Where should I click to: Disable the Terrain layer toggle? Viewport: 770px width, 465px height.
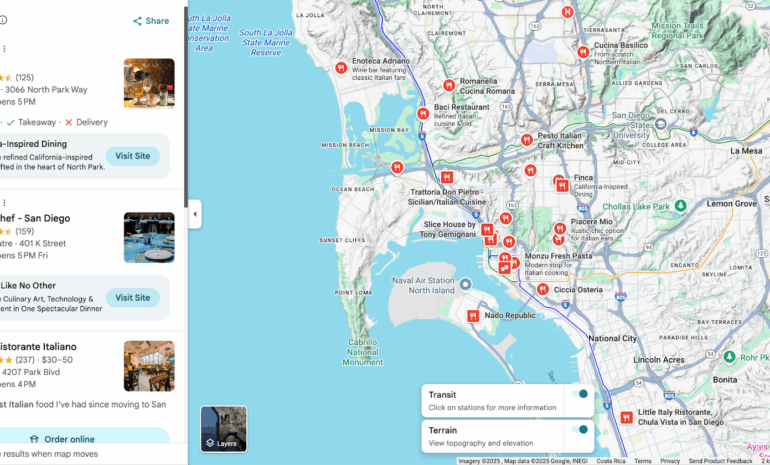pyautogui.click(x=579, y=430)
